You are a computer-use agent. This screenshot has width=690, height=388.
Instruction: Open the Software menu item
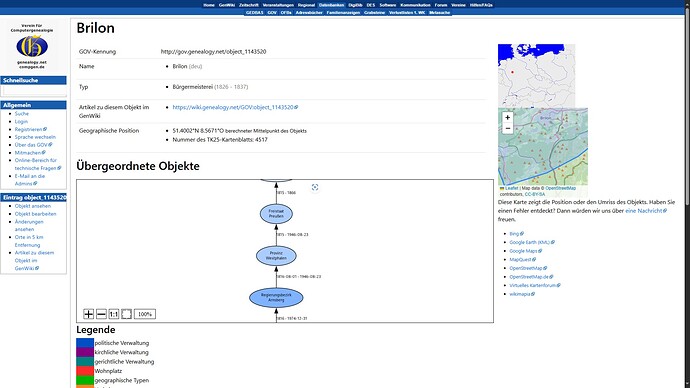(x=388, y=5)
